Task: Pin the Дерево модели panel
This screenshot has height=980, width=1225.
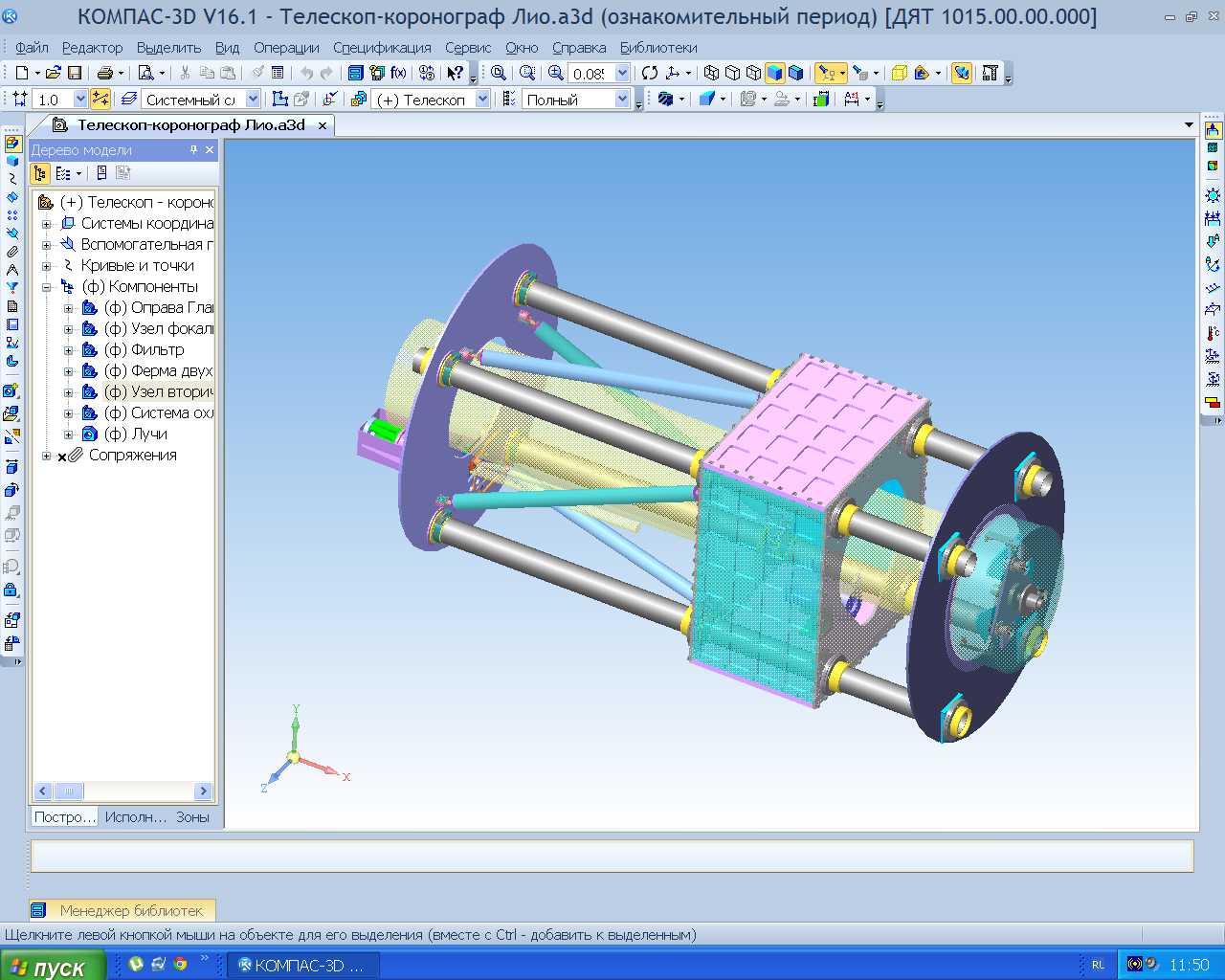Action: pos(193,150)
